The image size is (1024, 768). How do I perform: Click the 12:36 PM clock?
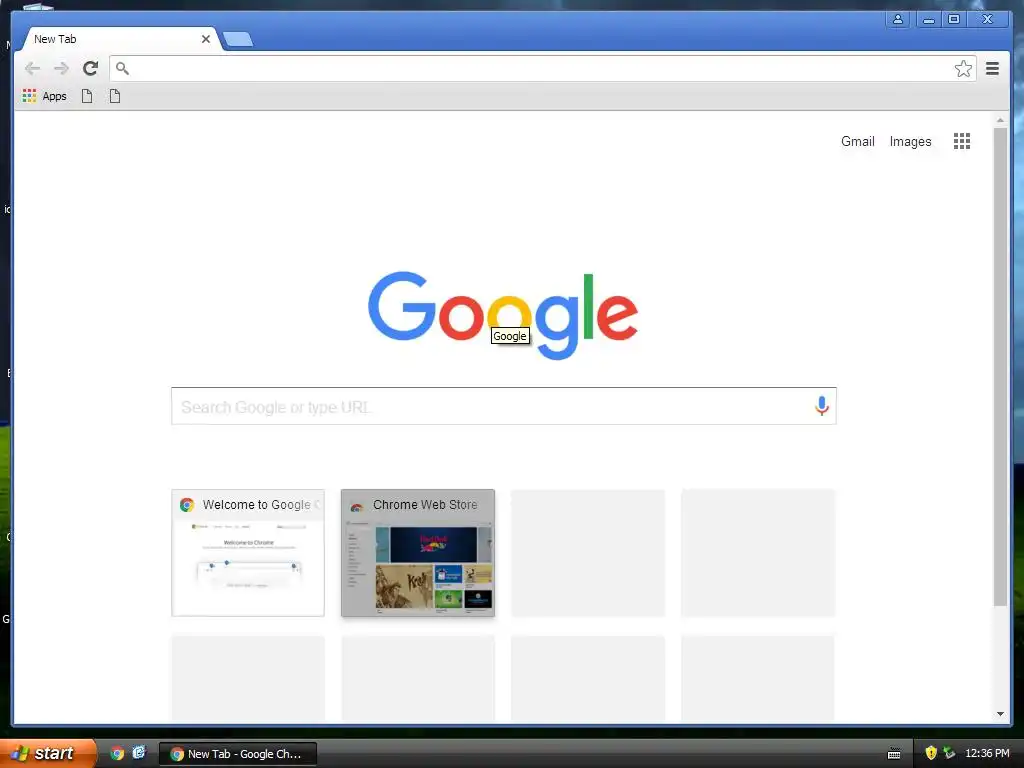[x=987, y=753]
